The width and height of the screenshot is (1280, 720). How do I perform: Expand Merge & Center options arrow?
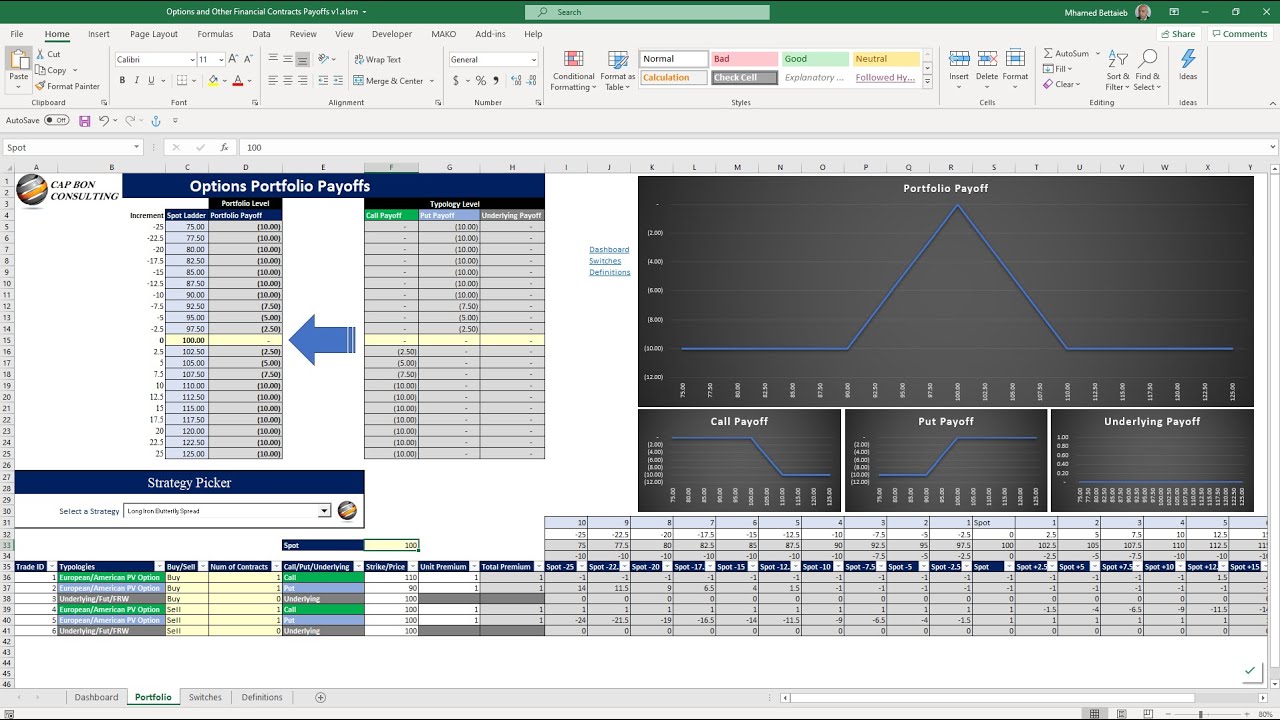coord(430,81)
